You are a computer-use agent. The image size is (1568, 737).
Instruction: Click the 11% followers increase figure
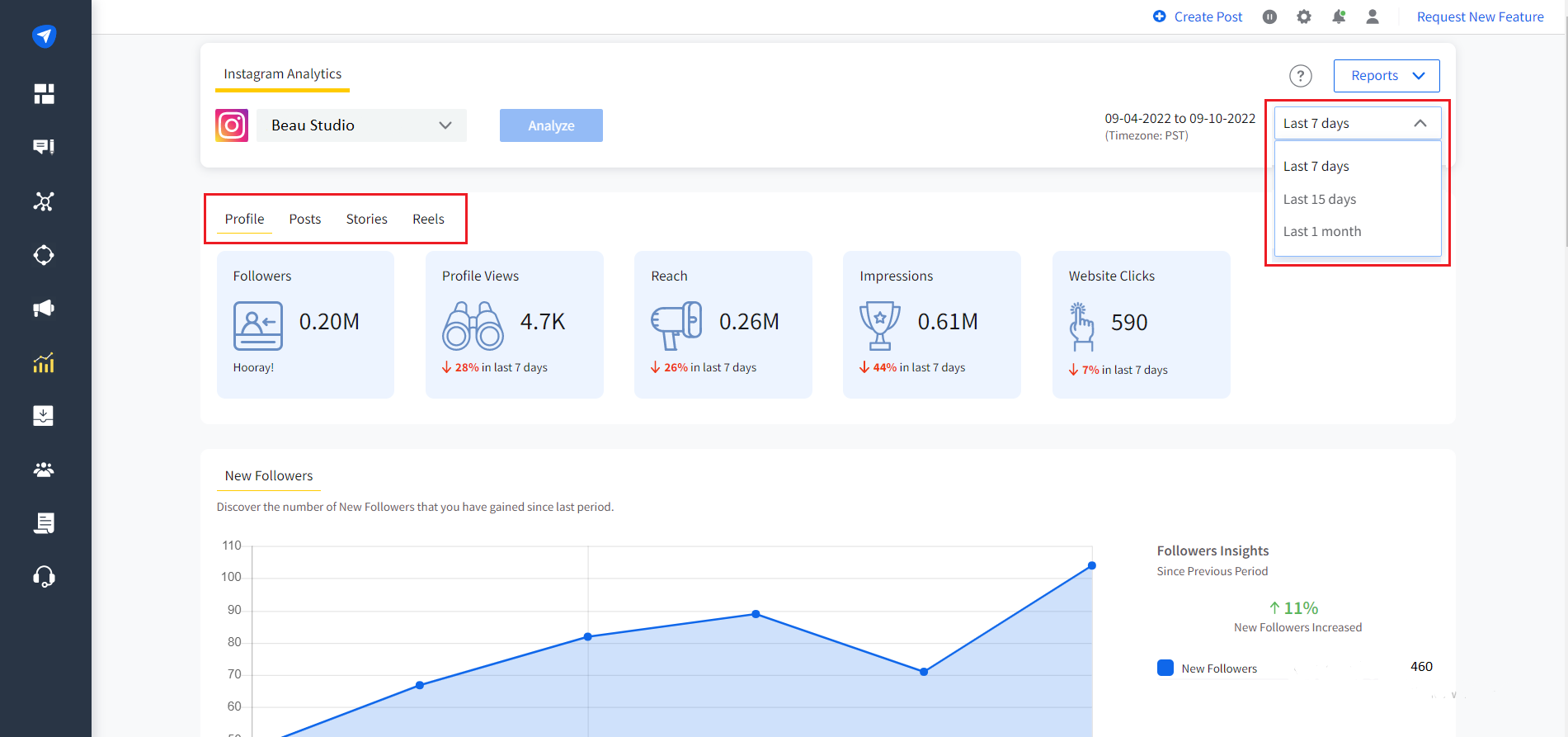coord(1293,608)
